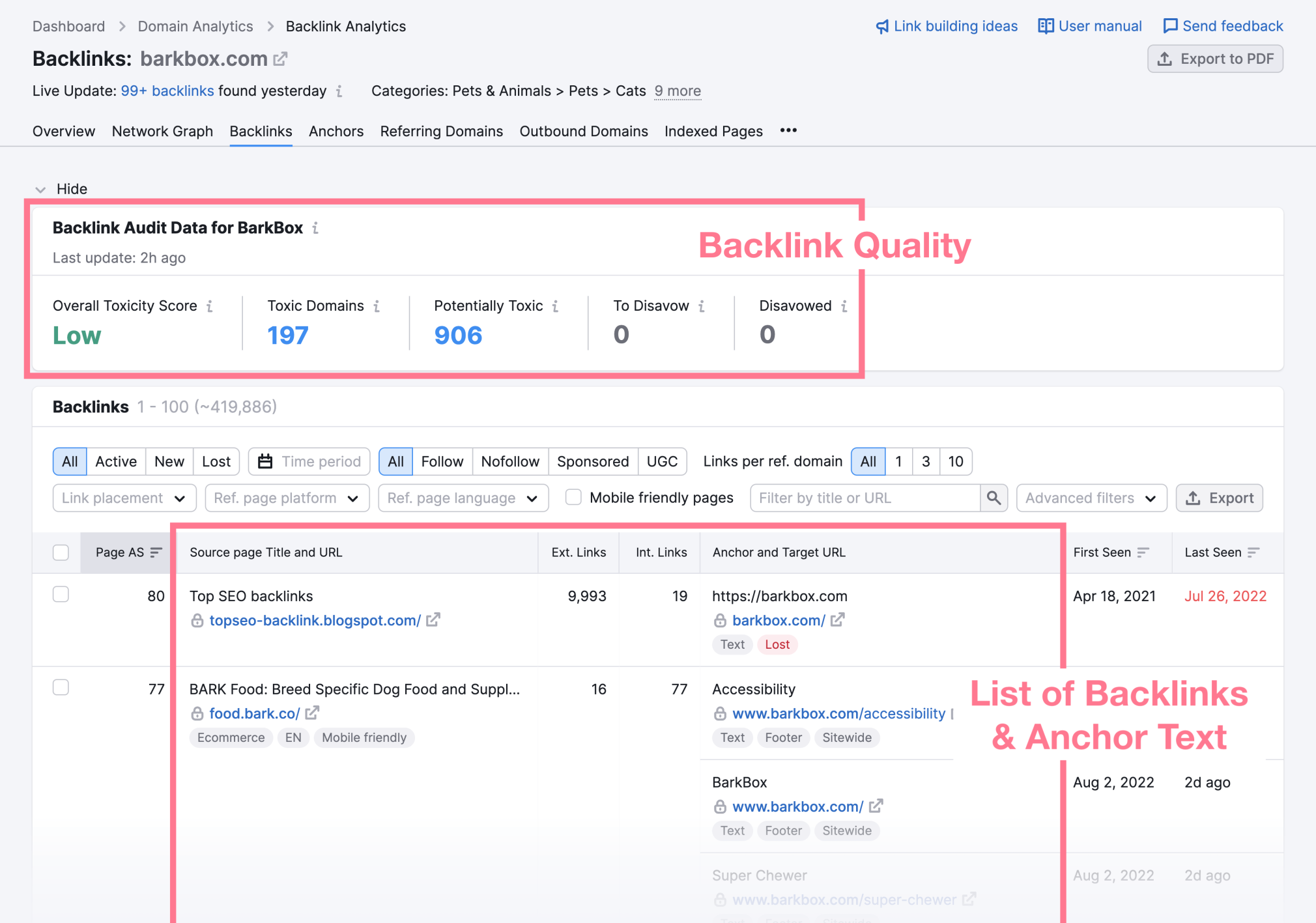Screen dimensions: 1316x923
Task: Sort by Page AS column icon
Action: coord(156,552)
